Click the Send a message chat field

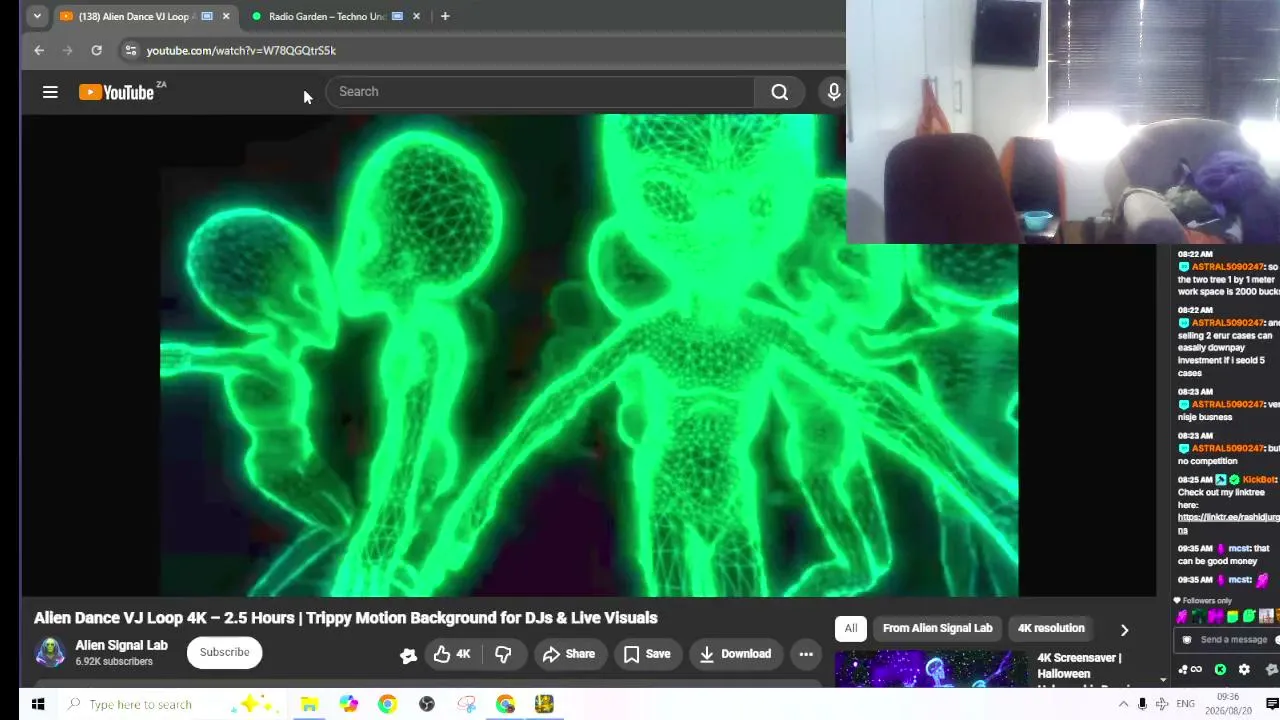pos(1233,640)
